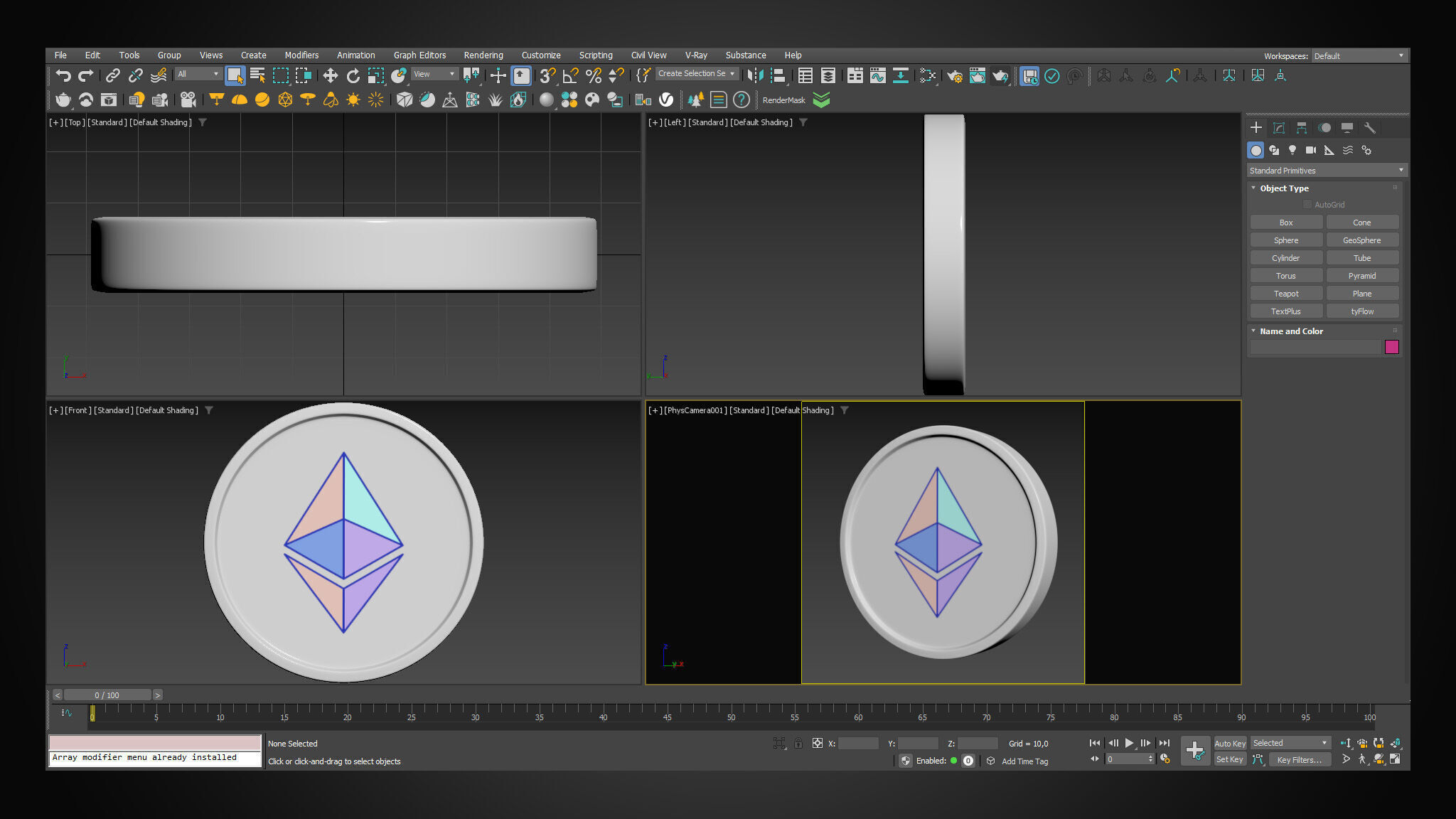Open Schematic View icon

[901, 75]
